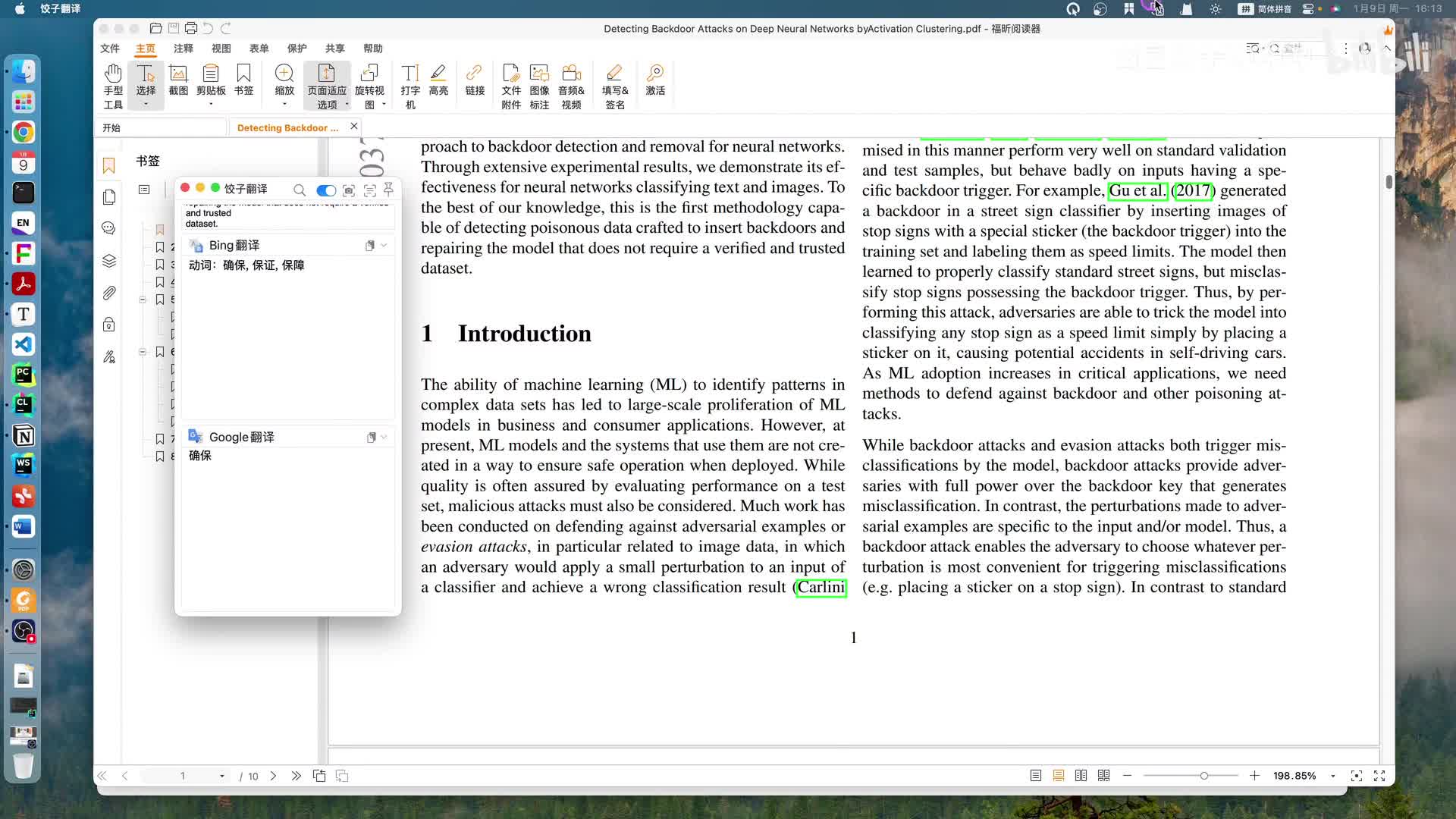The height and width of the screenshot is (819, 1456).
Task: Open the attachments paperclip panel in the sidebar
Action: pyautogui.click(x=109, y=293)
